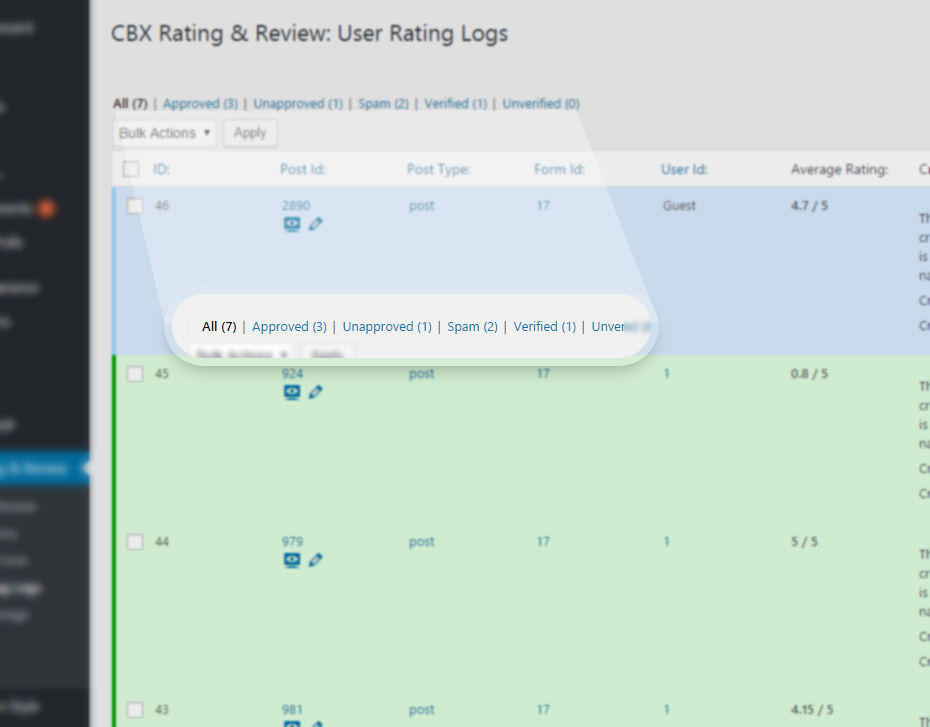Screen dimensions: 930x727
Task: Filter by Verified (1) in the blurred row under the title
Action: [456, 104]
